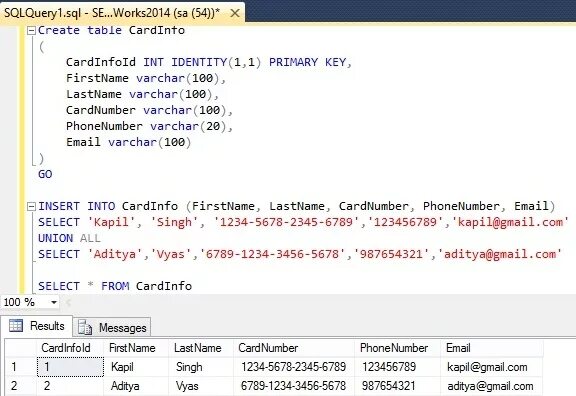Viewport: 576px width, 396px height.
Task: Switch to the Results tab
Action: (x=37, y=326)
